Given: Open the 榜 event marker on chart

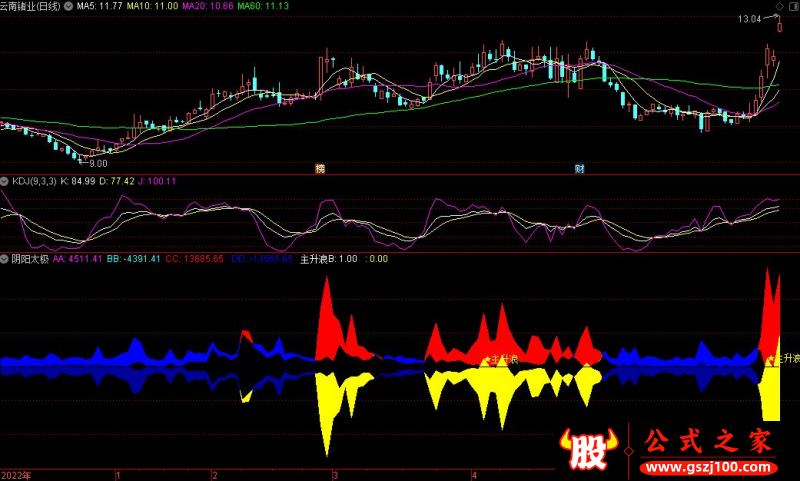Looking at the screenshot, I should (x=320, y=168).
